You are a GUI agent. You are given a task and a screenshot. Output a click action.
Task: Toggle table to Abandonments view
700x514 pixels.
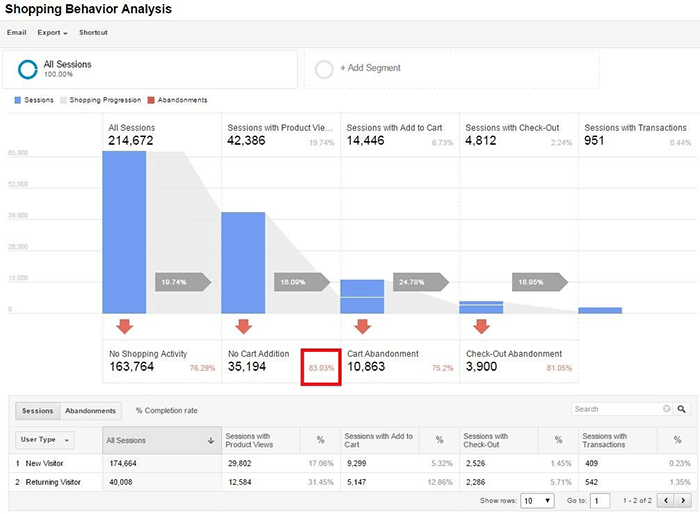click(89, 411)
